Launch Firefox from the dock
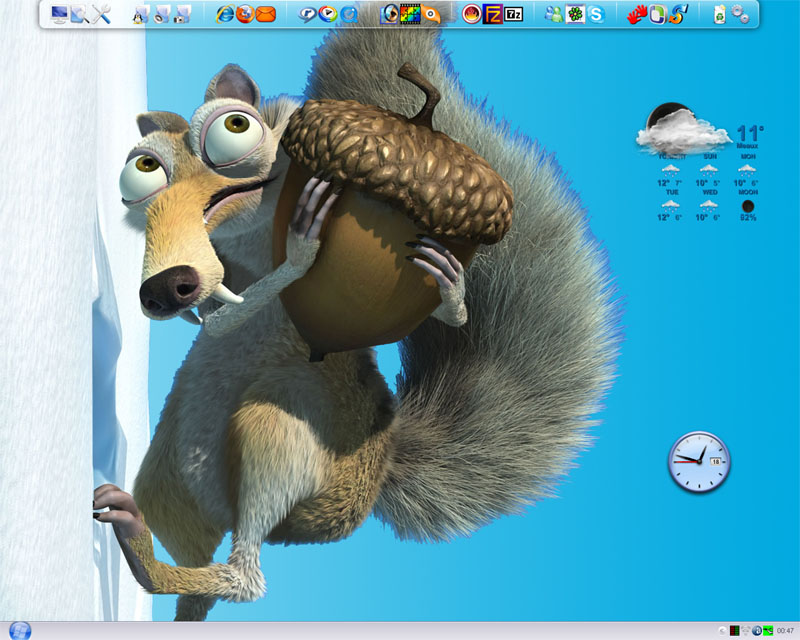Screen dimensions: 800x640 click(245, 14)
